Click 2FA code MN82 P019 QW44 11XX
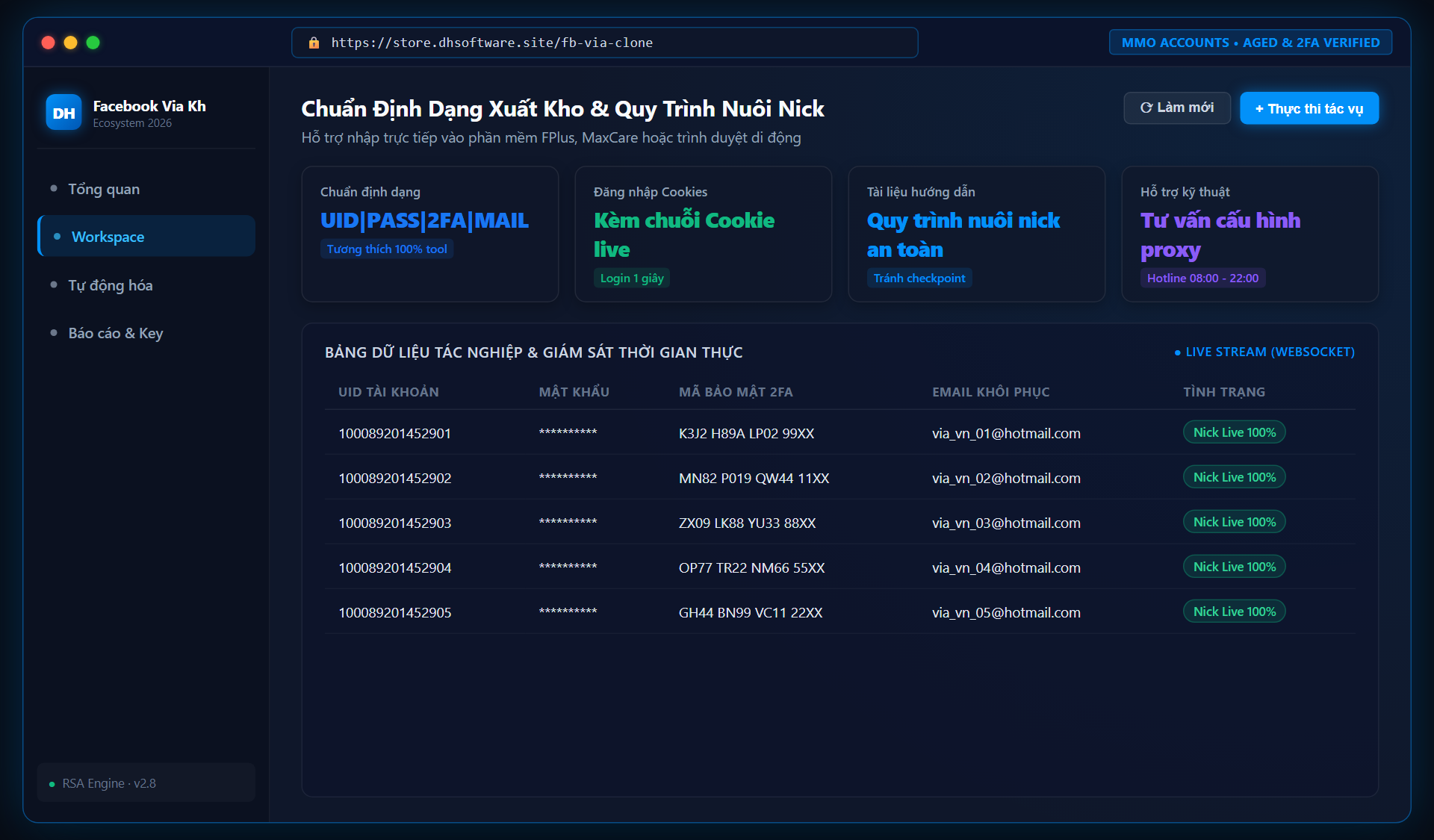Screen dimensions: 1434x840 pos(754,479)
